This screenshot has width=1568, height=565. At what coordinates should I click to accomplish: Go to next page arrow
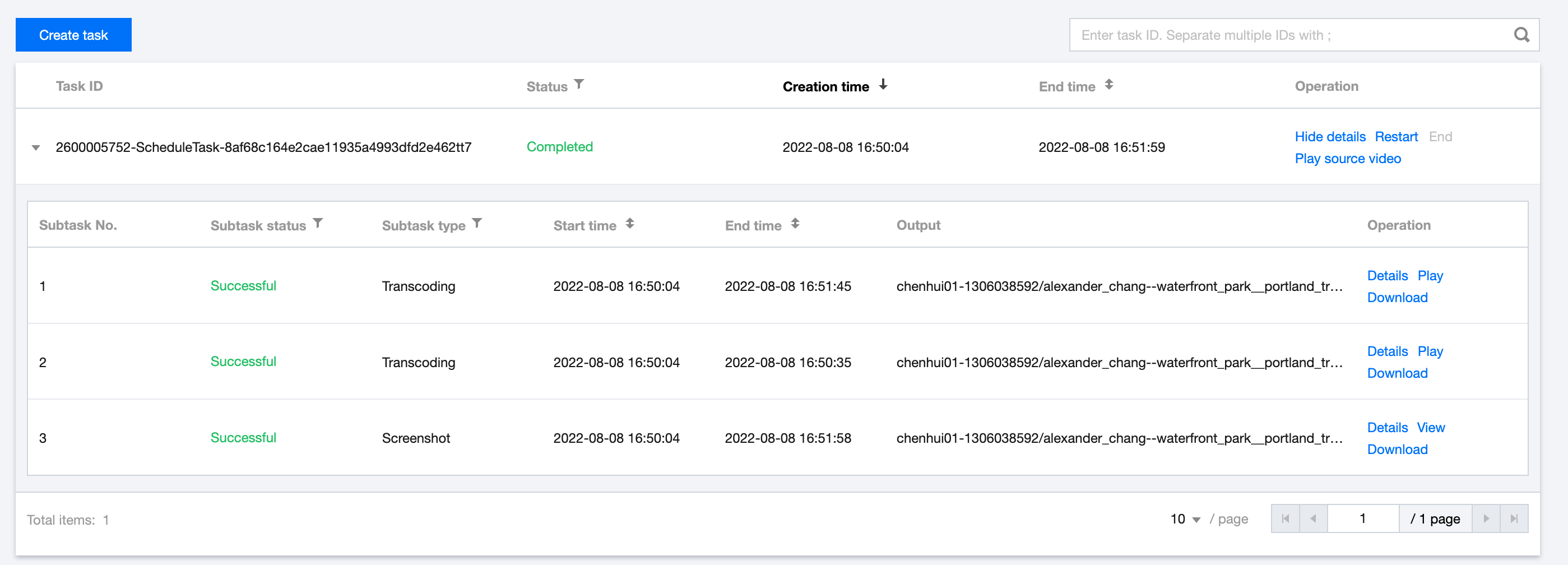point(1486,518)
